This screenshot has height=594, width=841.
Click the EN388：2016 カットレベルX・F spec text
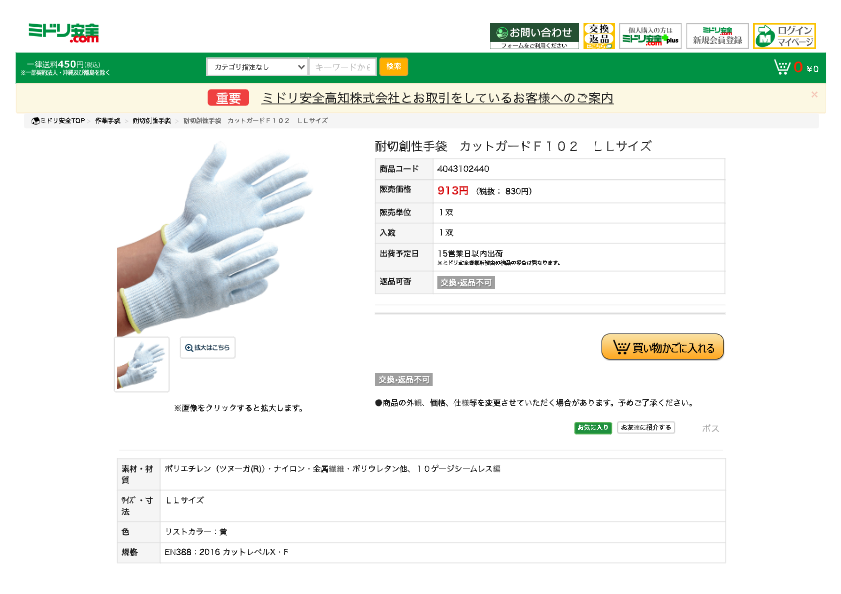[x=226, y=552]
